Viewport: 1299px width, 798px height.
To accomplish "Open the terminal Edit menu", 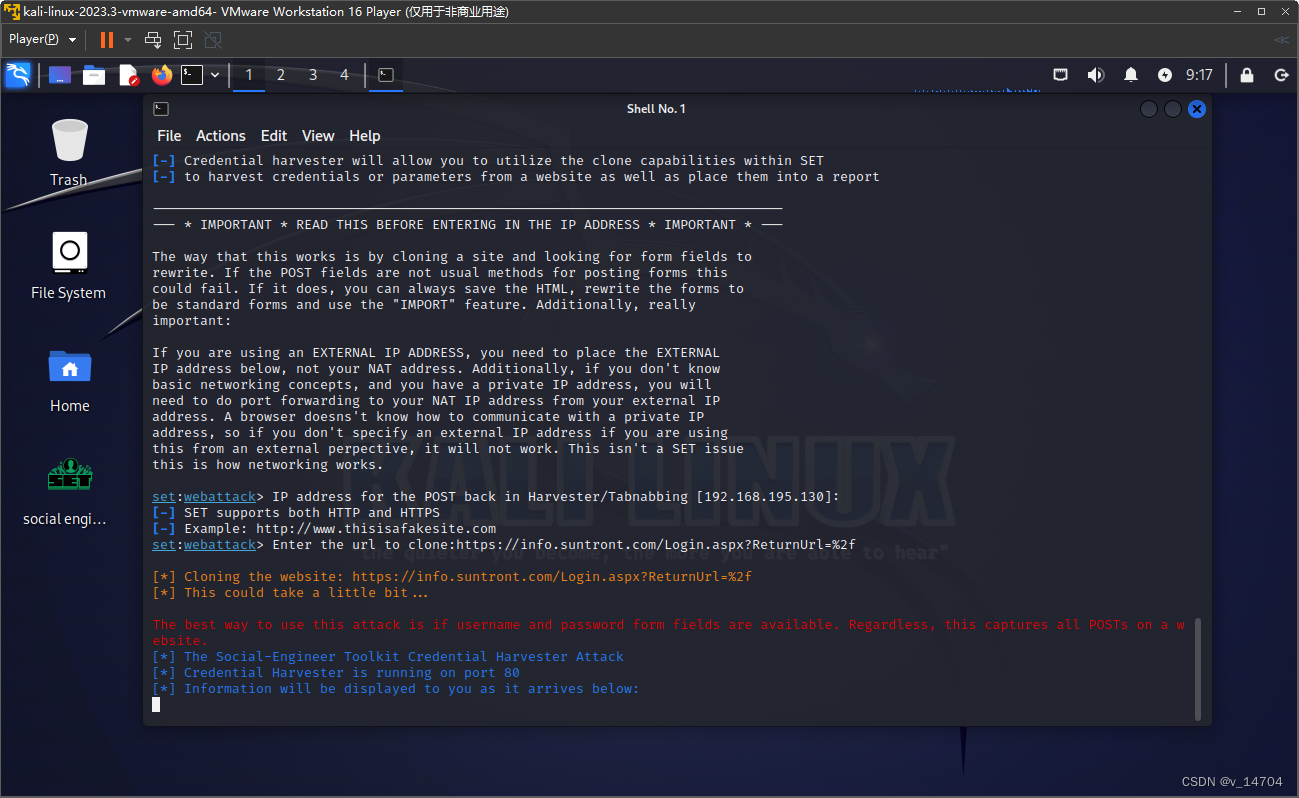I will [x=274, y=136].
